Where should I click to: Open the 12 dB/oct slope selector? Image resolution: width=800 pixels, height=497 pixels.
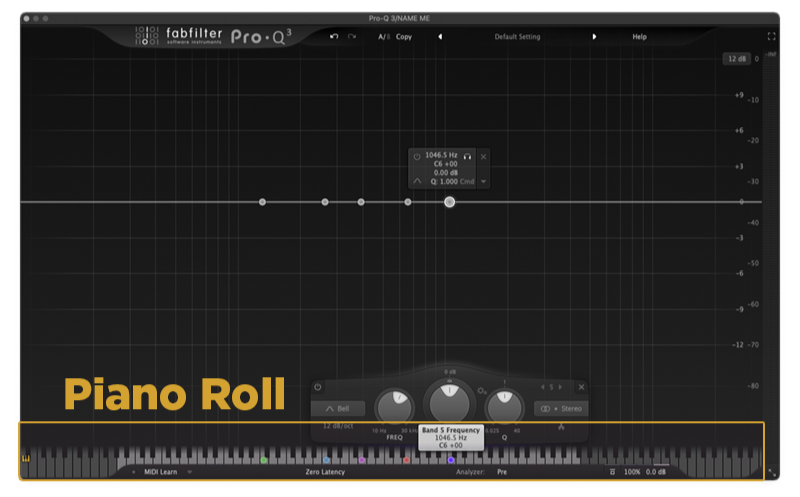point(338,426)
